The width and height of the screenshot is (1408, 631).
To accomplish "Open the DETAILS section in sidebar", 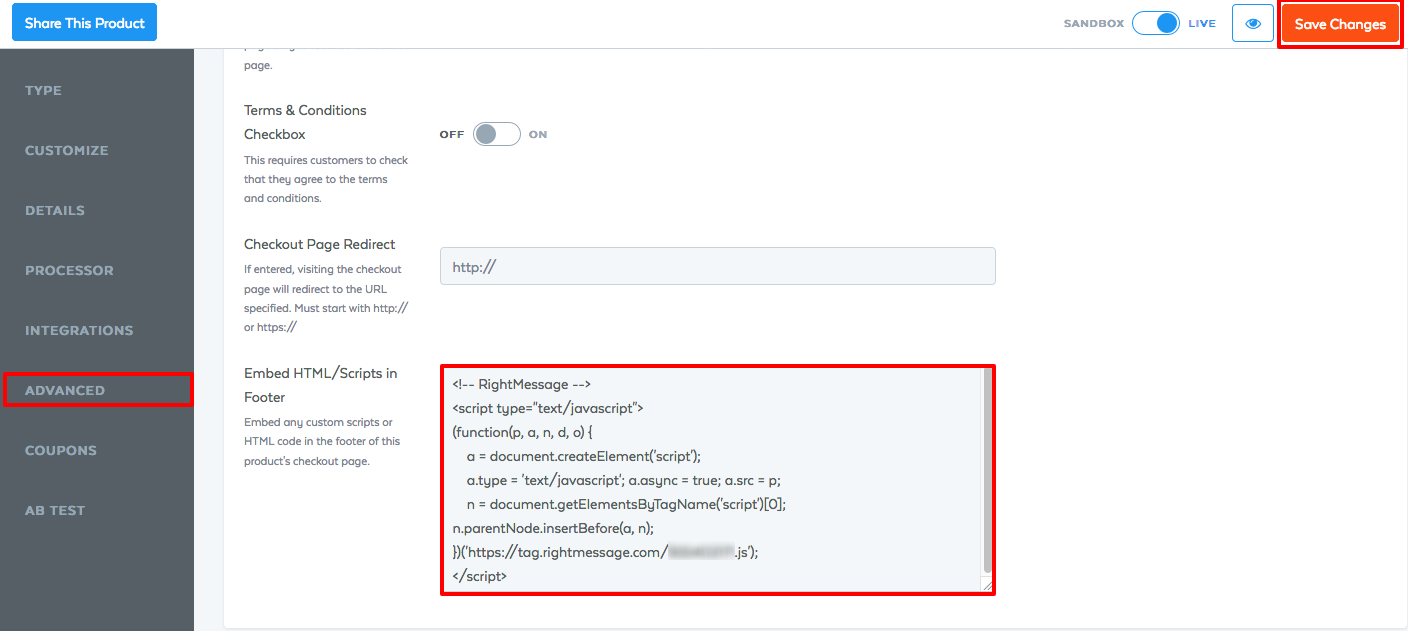I will pos(55,211).
